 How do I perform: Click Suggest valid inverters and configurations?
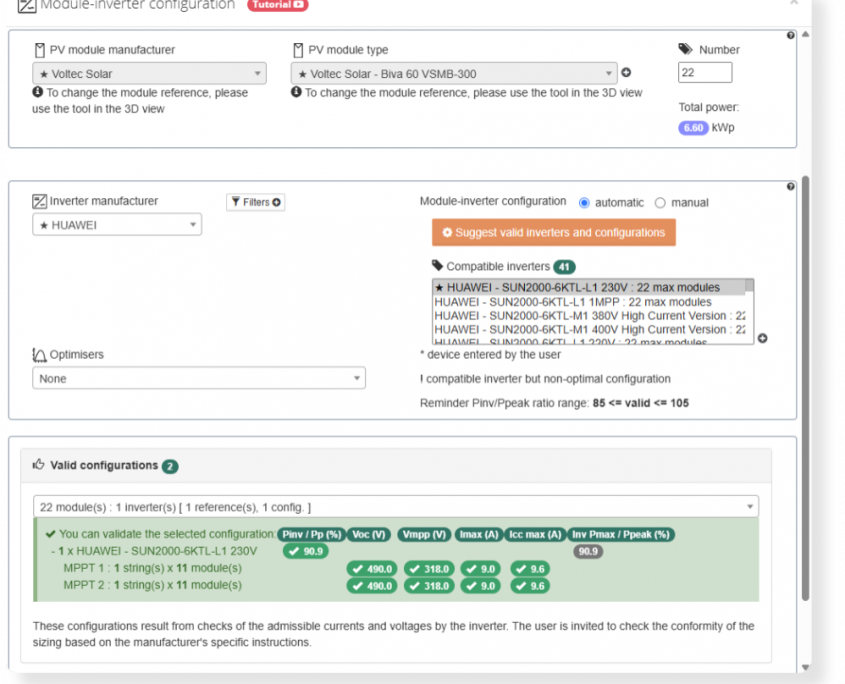pos(553,232)
